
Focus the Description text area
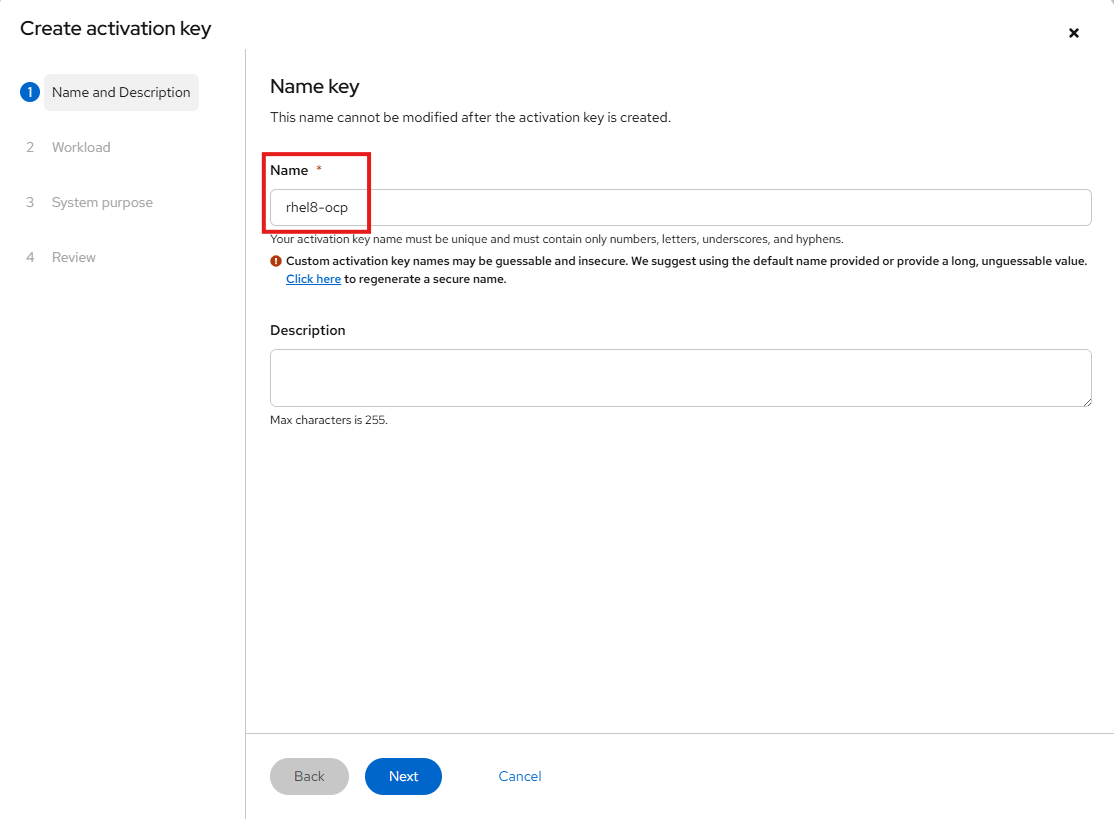(x=680, y=378)
